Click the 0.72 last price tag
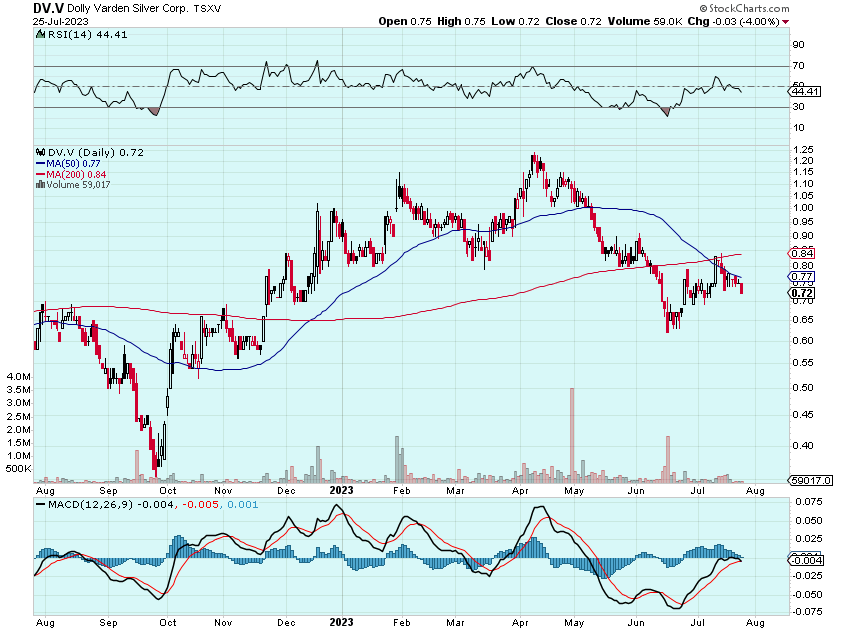Image resolution: width=849 pixels, height=630 pixels. click(802, 293)
